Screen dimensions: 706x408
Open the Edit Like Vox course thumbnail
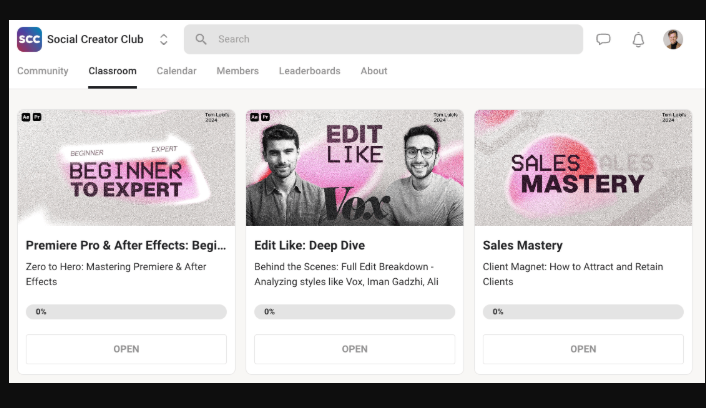coord(354,168)
